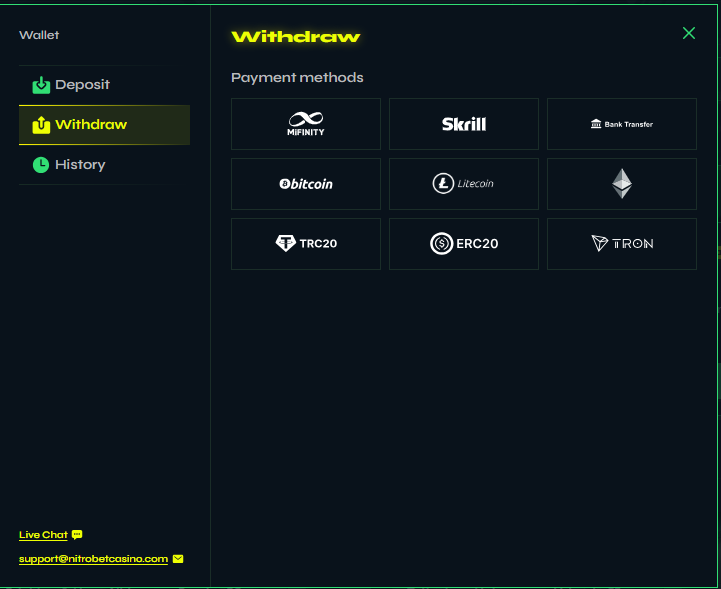This screenshot has height=589, width=721.
Task: Click the support@nitrobetcasino.com email link
Action: point(93,559)
